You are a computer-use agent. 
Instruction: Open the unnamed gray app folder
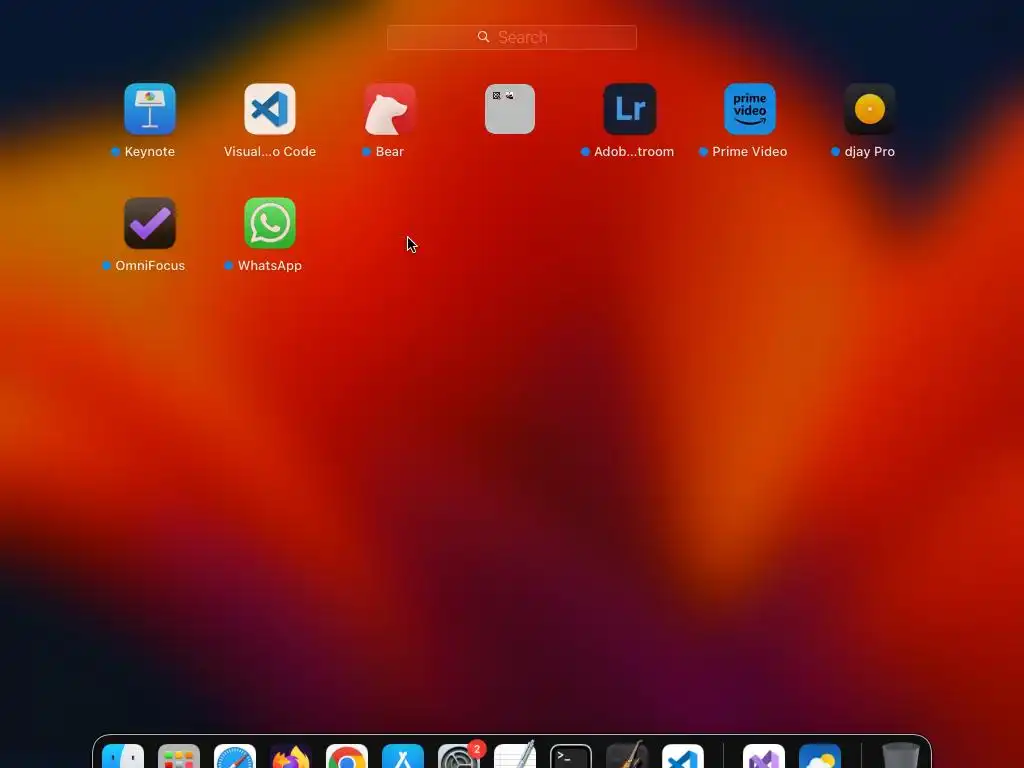click(x=510, y=109)
